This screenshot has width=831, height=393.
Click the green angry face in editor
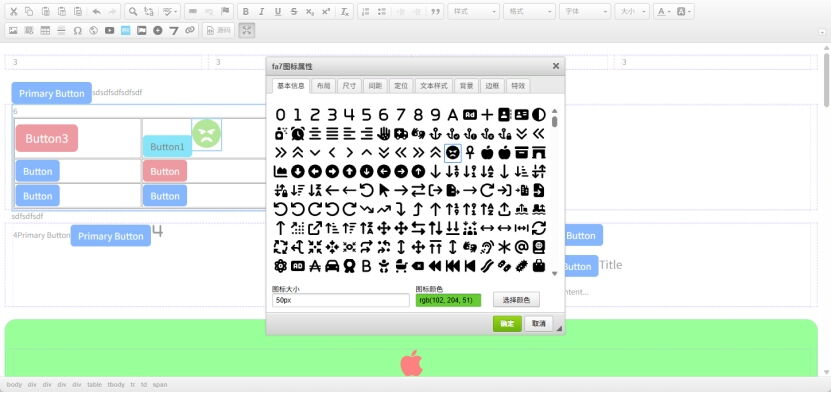[206, 133]
